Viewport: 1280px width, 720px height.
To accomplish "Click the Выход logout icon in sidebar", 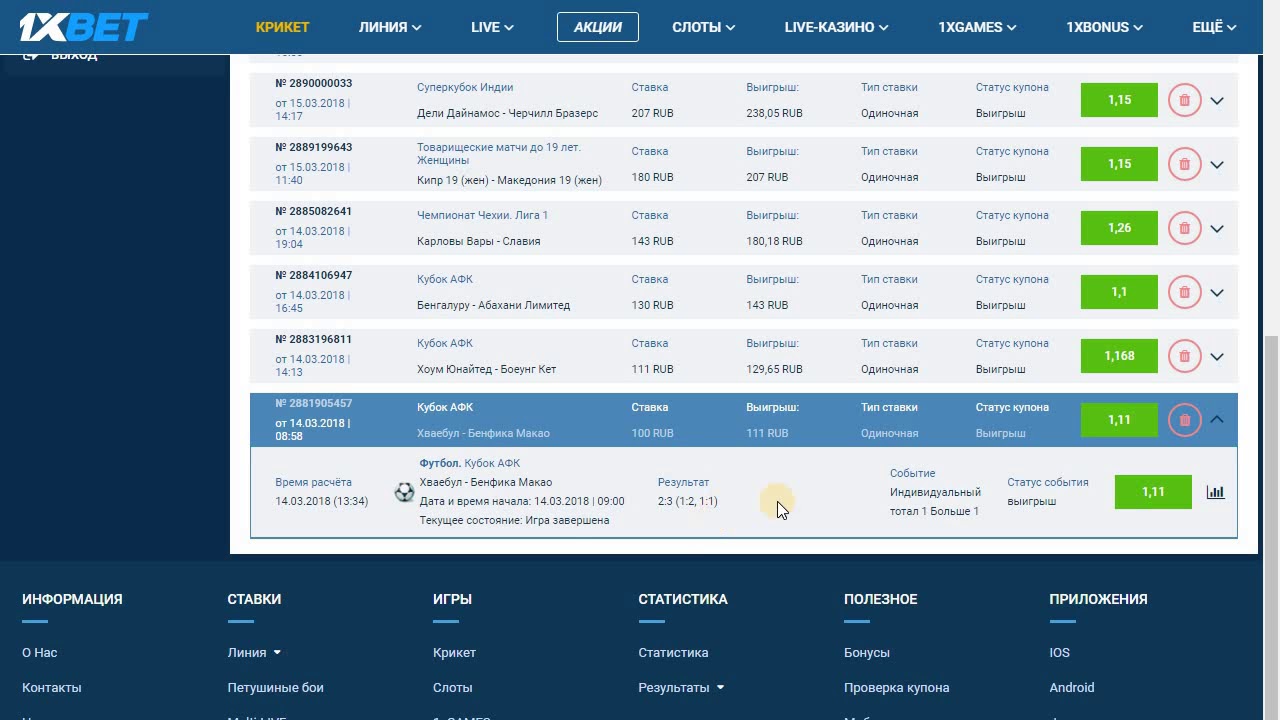I will (x=31, y=55).
